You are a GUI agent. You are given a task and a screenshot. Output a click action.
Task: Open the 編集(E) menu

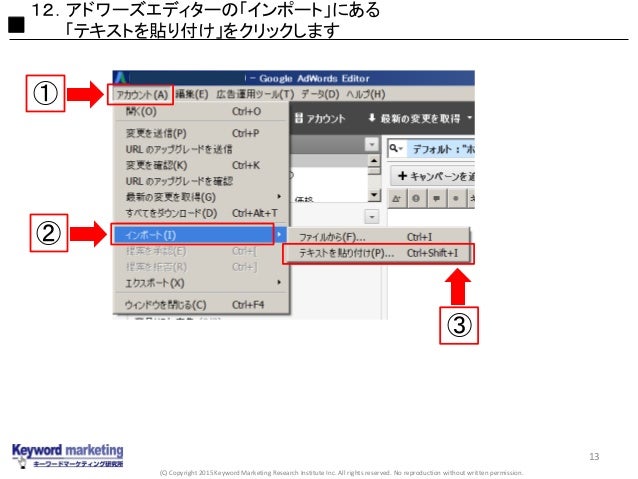(x=192, y=94)
